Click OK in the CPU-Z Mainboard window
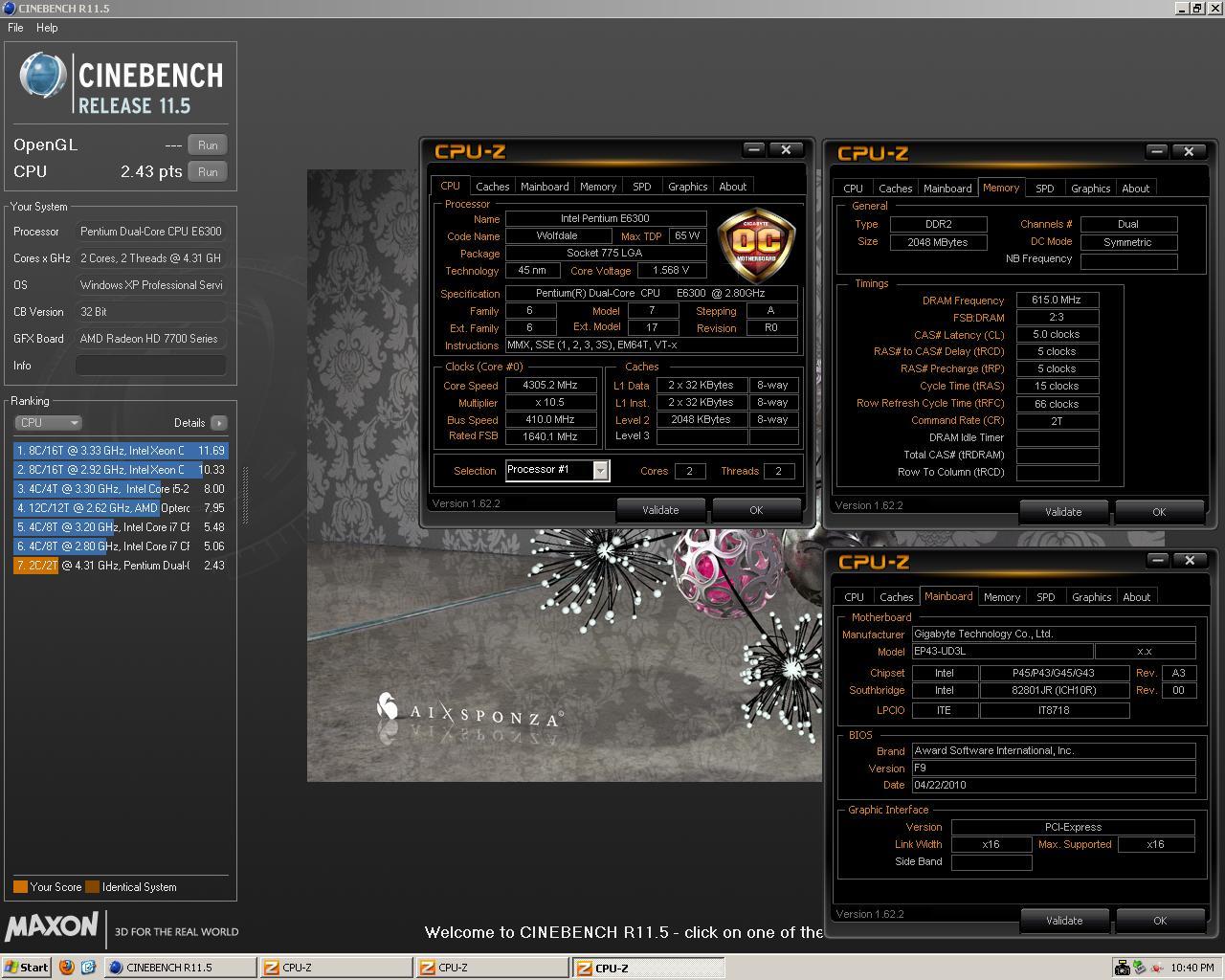 [1160, 921]
